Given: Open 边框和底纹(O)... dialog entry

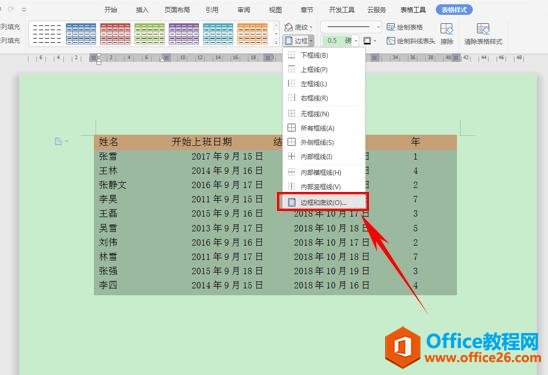Looking at the screenshot, I should tap(323, 202).
